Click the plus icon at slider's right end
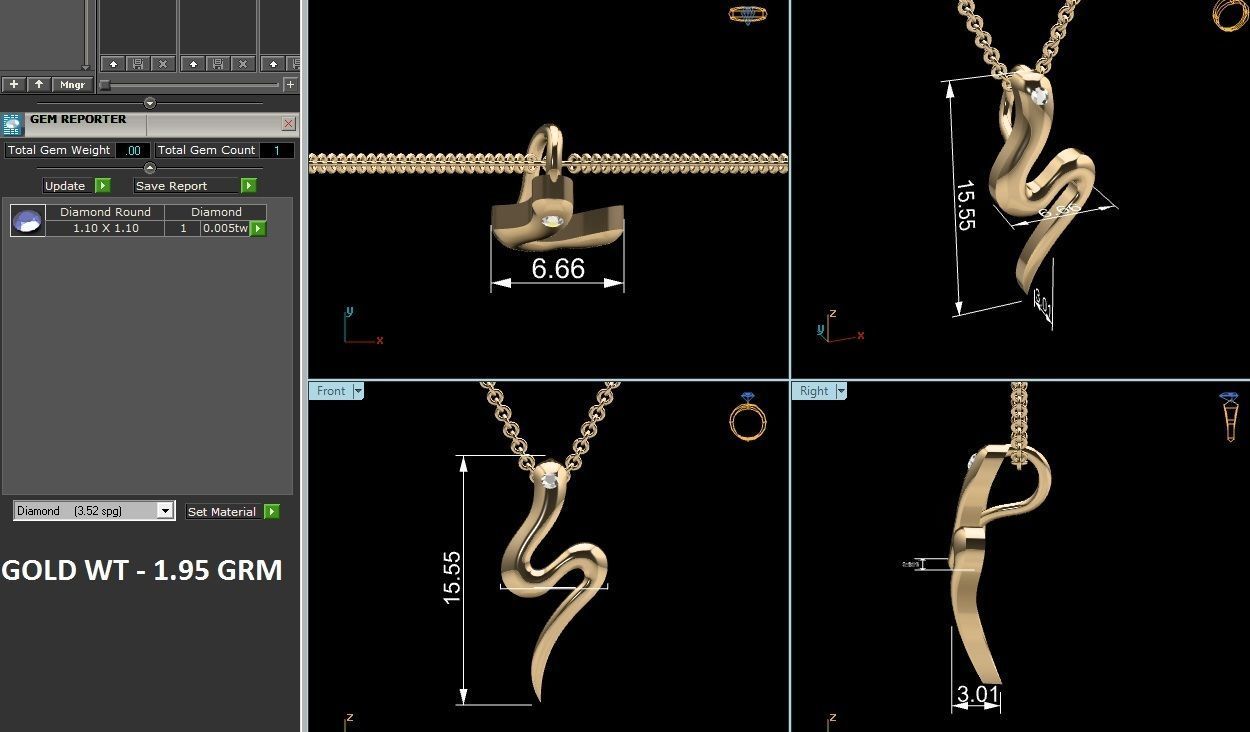The image size is (1250, 732). [x=290, y=85]
